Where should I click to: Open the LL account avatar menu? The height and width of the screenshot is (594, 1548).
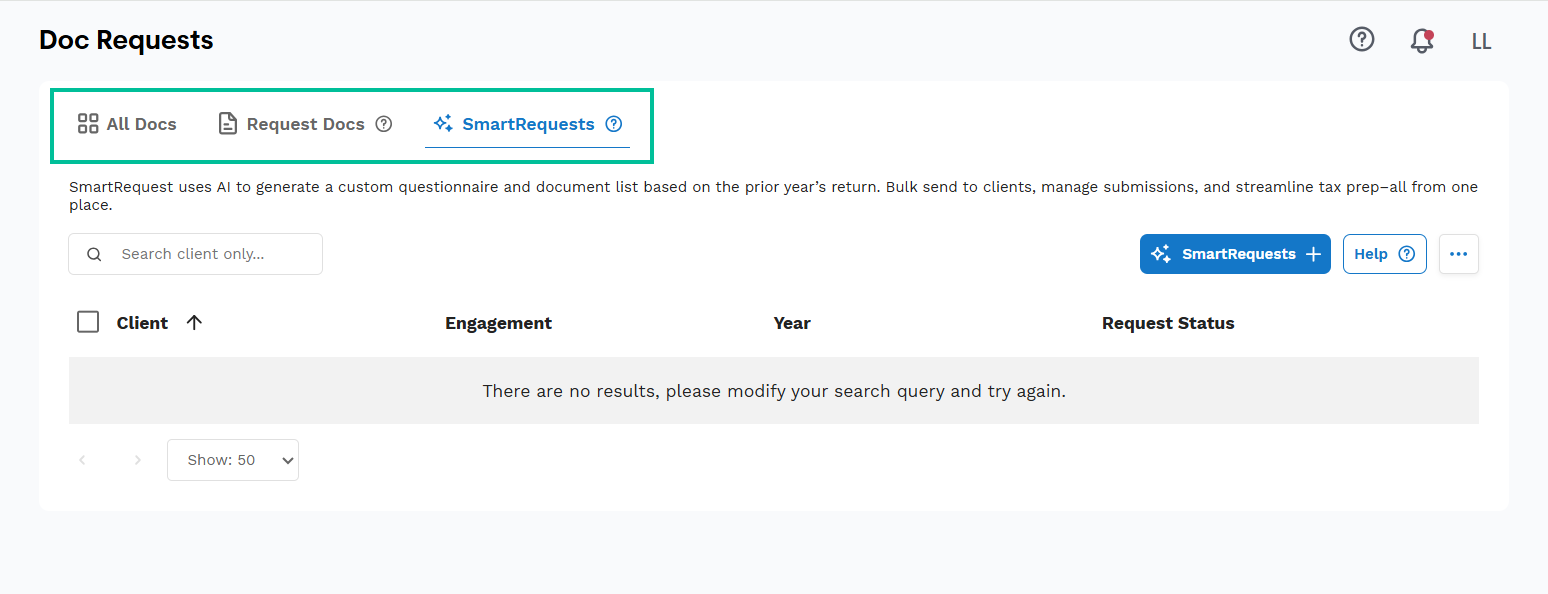(x=1481, y=41)
